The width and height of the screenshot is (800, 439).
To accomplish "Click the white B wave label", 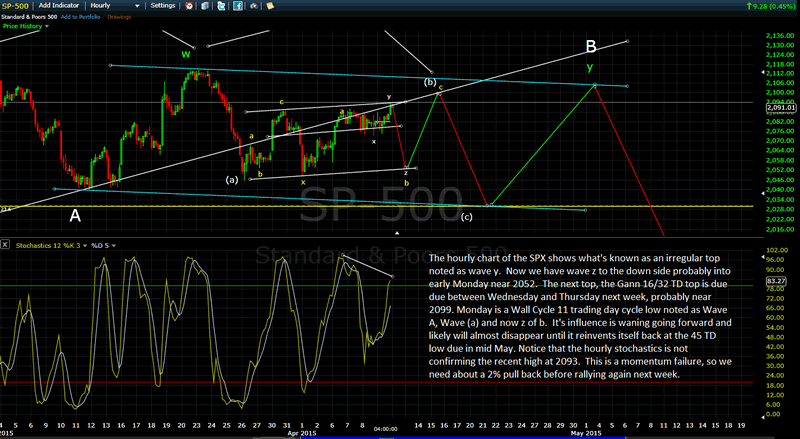I will 591,47.
